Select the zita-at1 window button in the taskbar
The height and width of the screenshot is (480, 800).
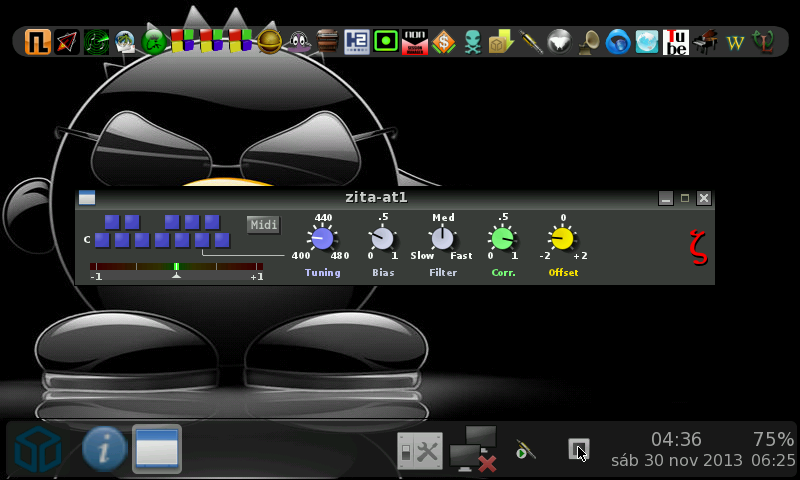(x=157, y=449)
